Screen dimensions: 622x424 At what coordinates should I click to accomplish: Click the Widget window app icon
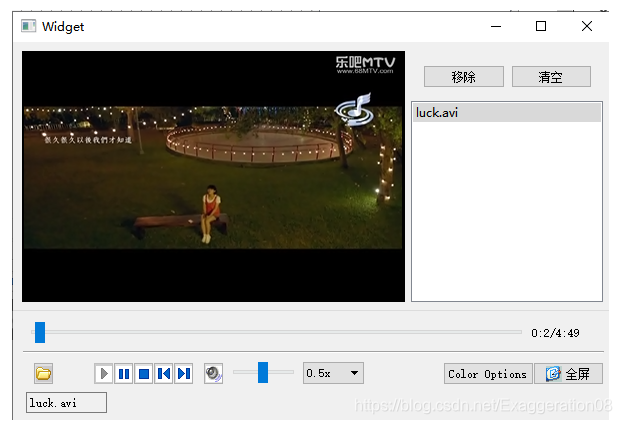pyautogui.click(x=29, y=26)
